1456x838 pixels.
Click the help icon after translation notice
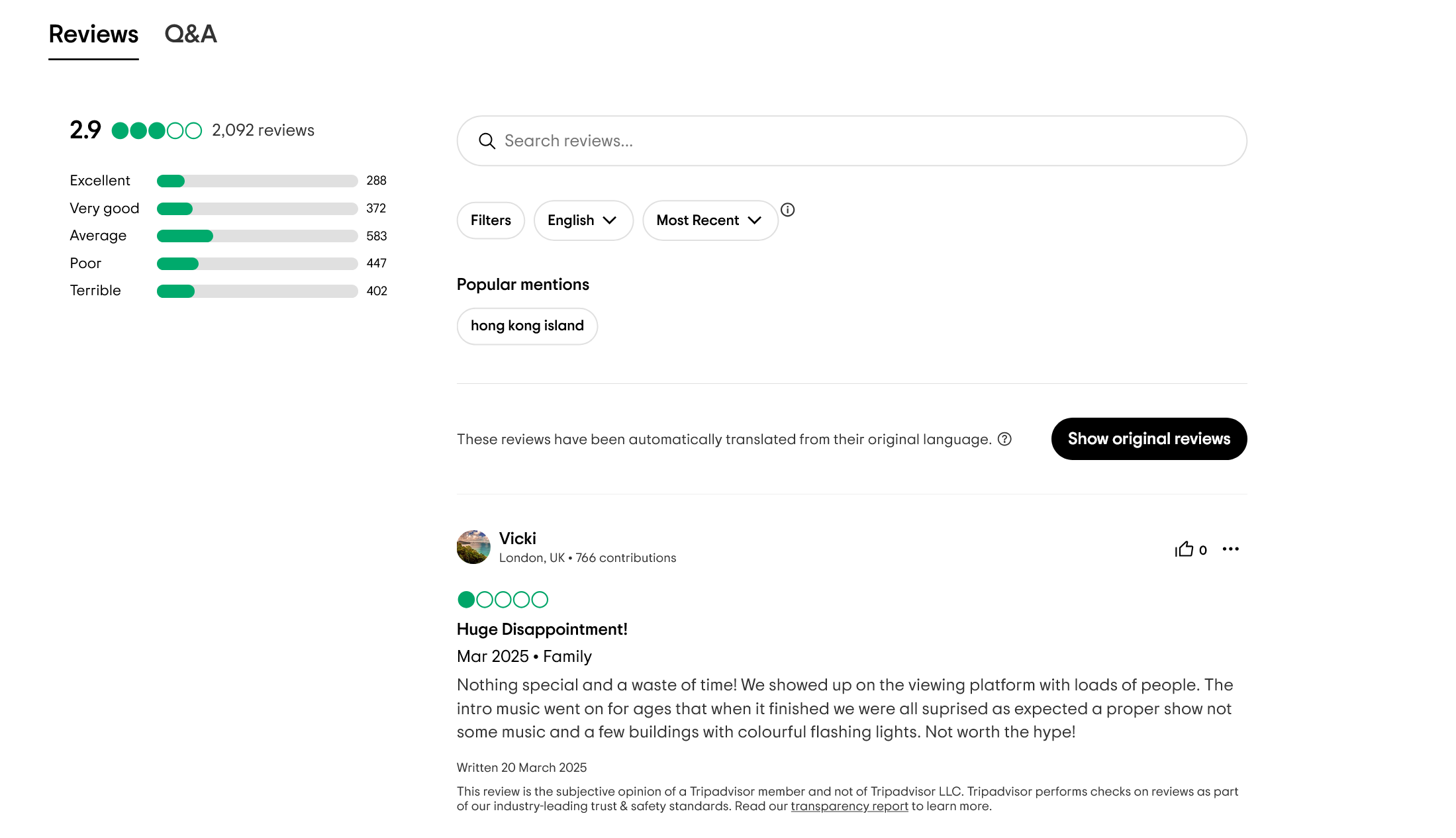(x=1004, y=439)
